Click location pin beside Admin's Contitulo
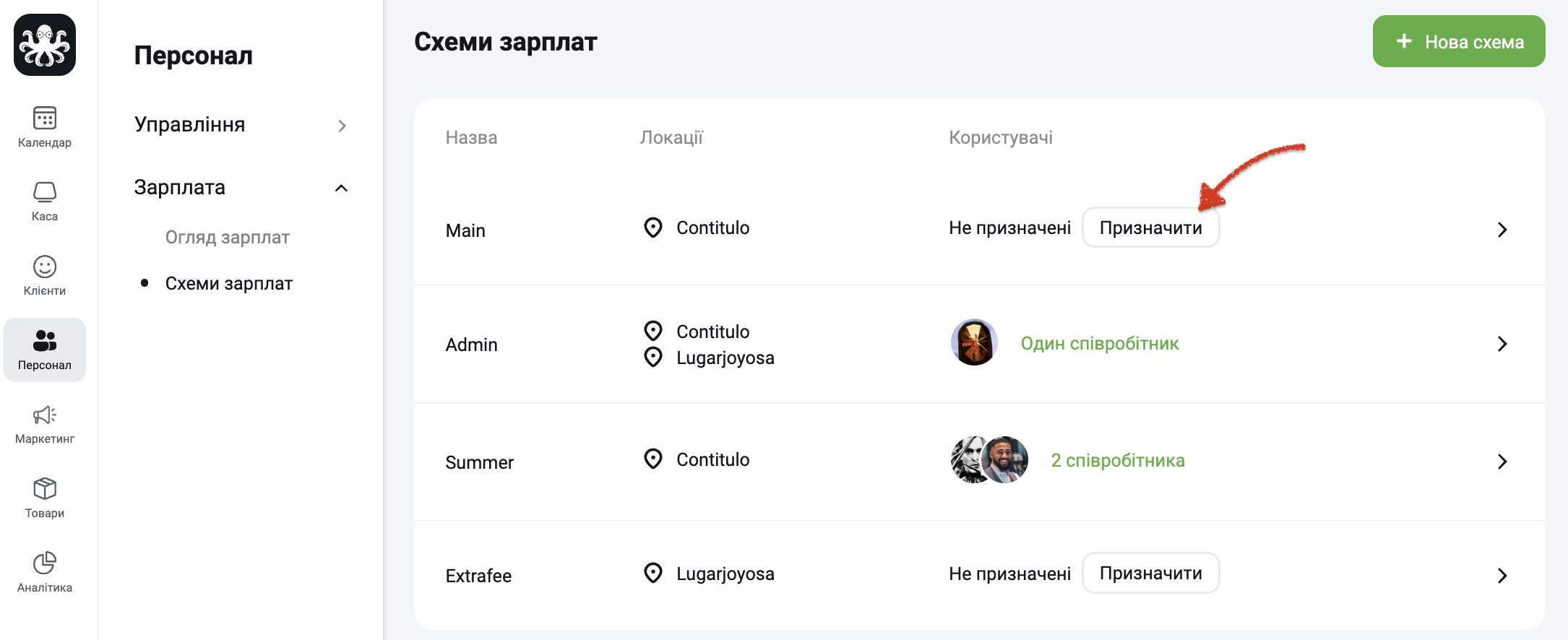Viewport: 1568px width, 640px height. pos(653,332)
